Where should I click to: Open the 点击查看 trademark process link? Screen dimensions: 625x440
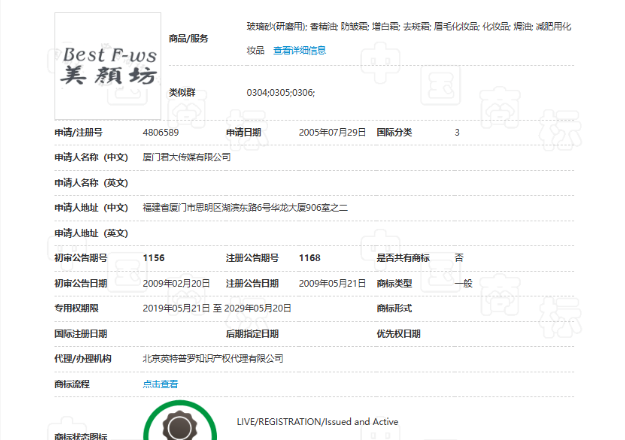[x=160, y=384]
